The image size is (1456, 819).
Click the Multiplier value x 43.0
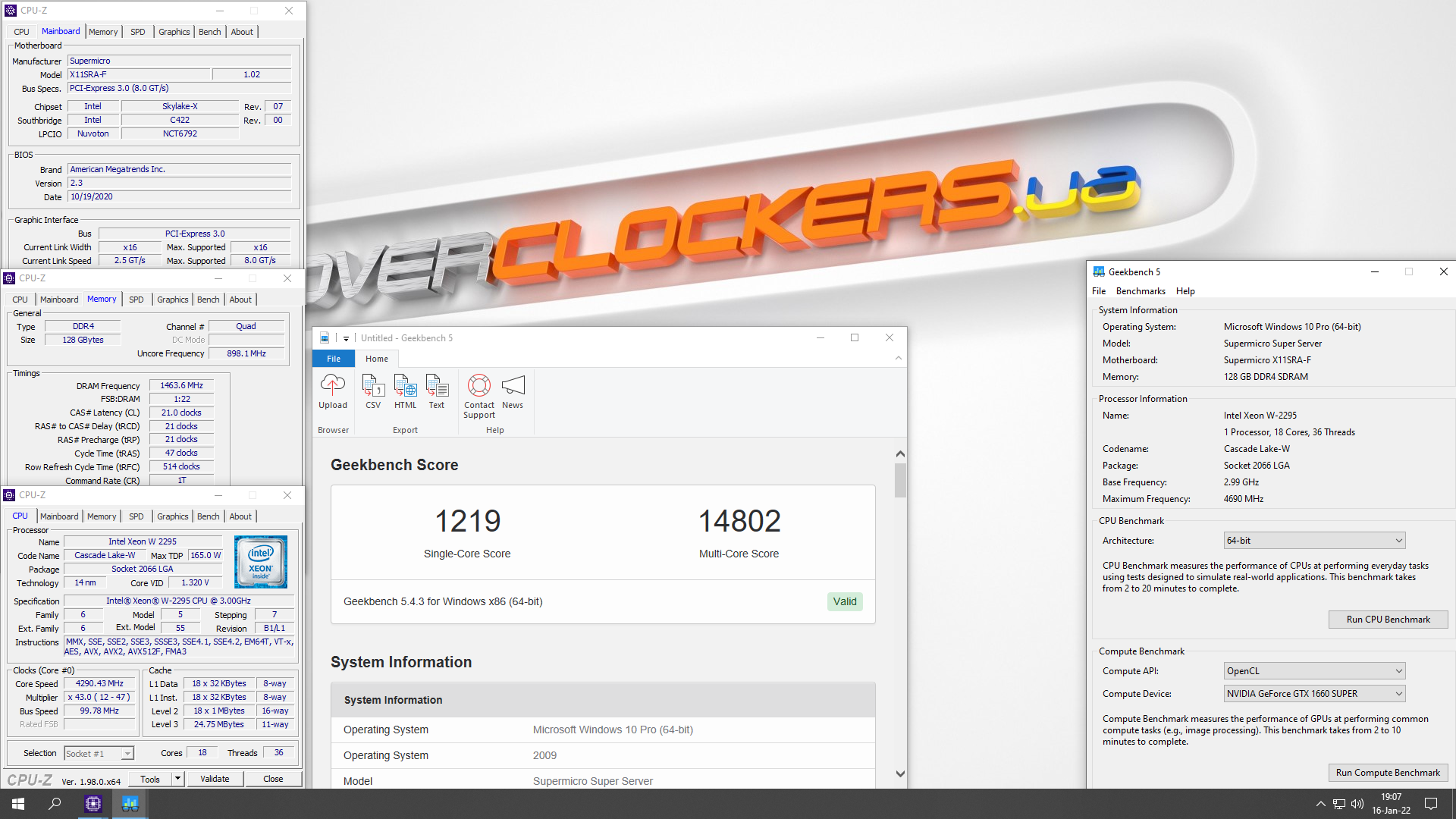[99, 698]
